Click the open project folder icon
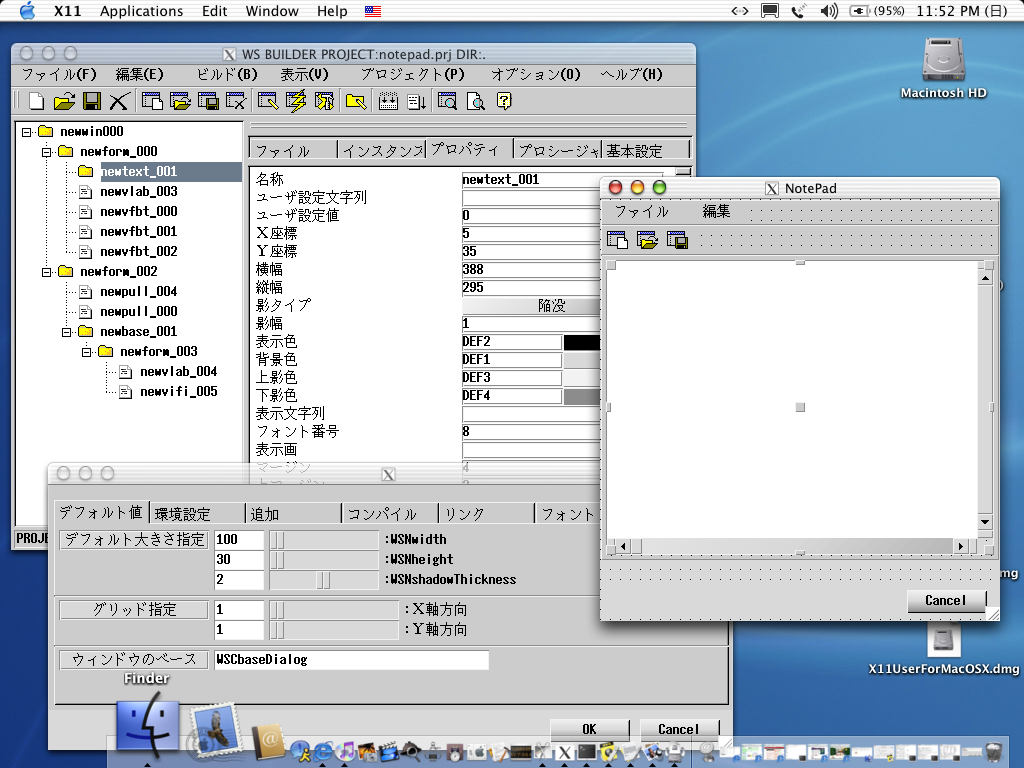 pyautogui.click(x=64, y=100)
